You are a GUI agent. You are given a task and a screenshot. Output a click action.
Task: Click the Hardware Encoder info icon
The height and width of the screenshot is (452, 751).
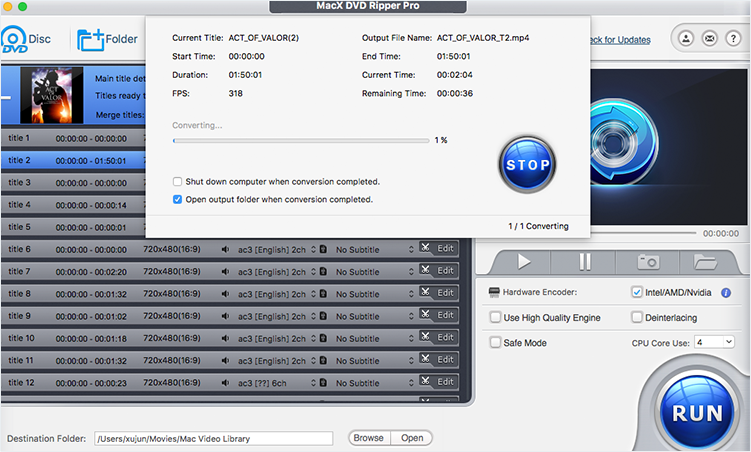click(726, 293)
